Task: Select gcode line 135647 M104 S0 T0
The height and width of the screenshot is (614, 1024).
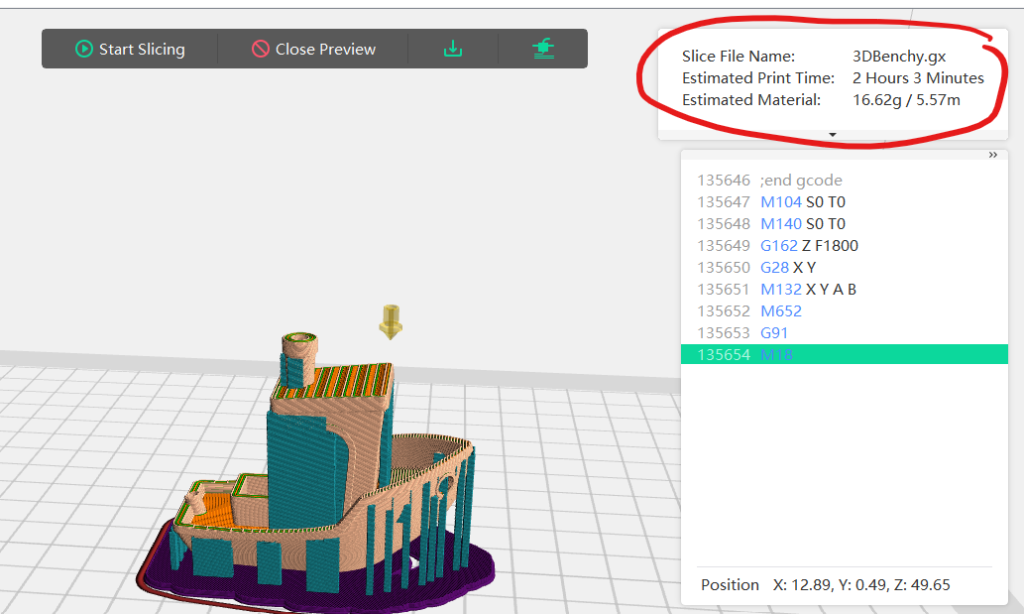Action: (844, 202)
